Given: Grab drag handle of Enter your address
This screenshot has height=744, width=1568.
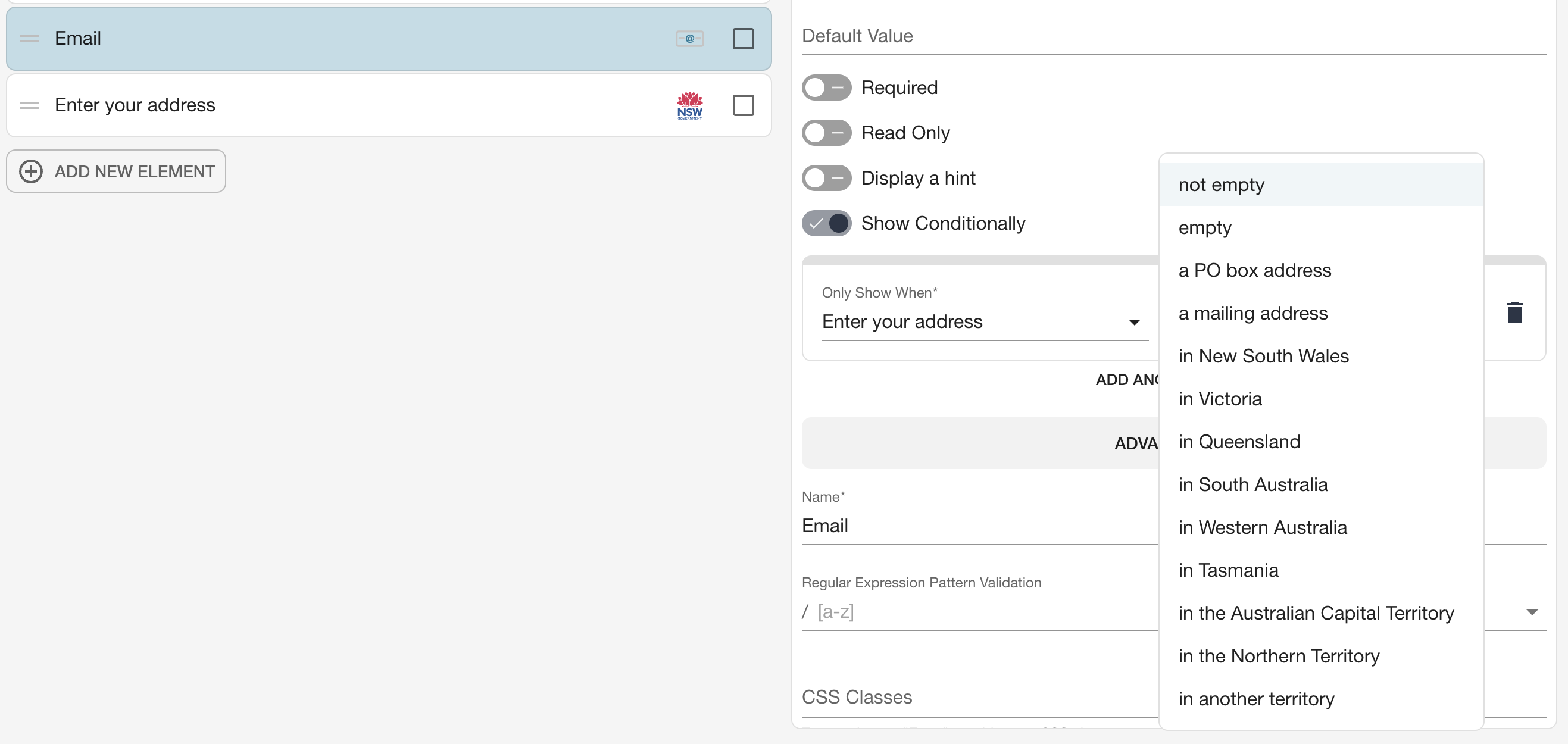Looking at the screenshot, I should [x=29, y=105].
